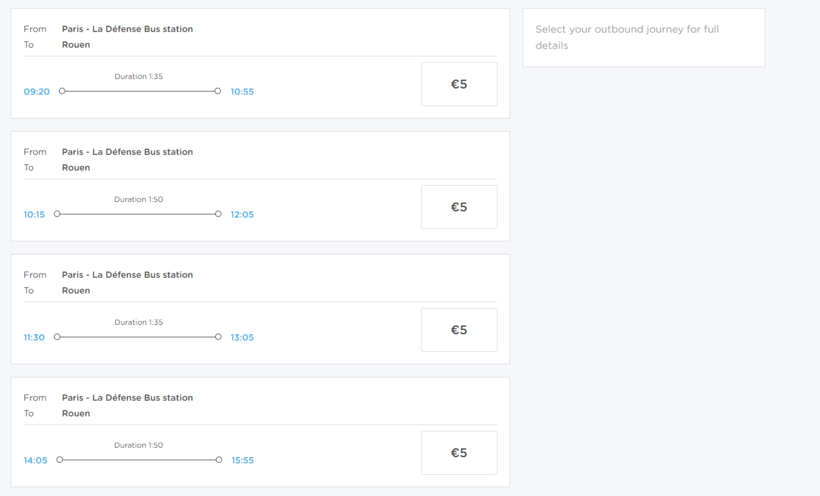Pick the €5 ticket departing at 11:30
The image size is (820, 496).
(x=459, y=330)
